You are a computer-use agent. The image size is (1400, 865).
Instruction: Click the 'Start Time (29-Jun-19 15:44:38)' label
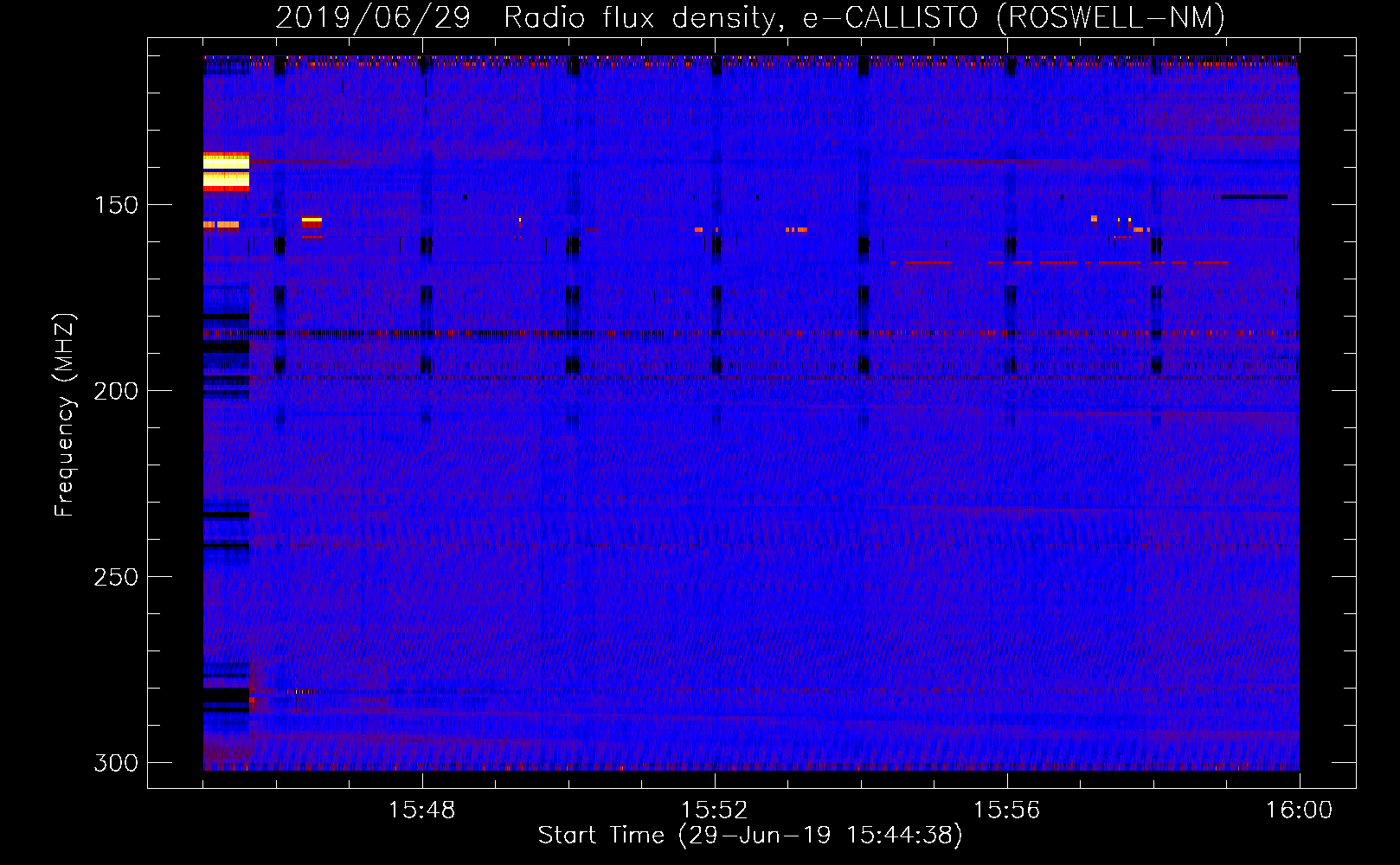click(750, 836)
